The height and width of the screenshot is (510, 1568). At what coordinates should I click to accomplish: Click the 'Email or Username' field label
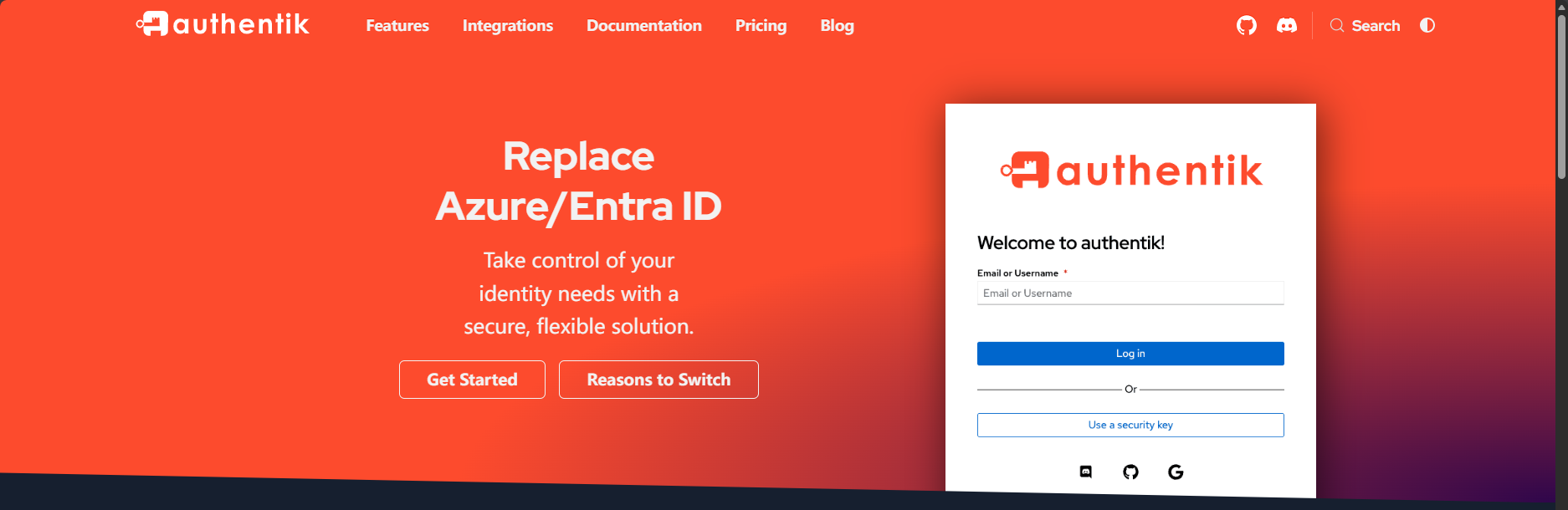point(1017,273)
